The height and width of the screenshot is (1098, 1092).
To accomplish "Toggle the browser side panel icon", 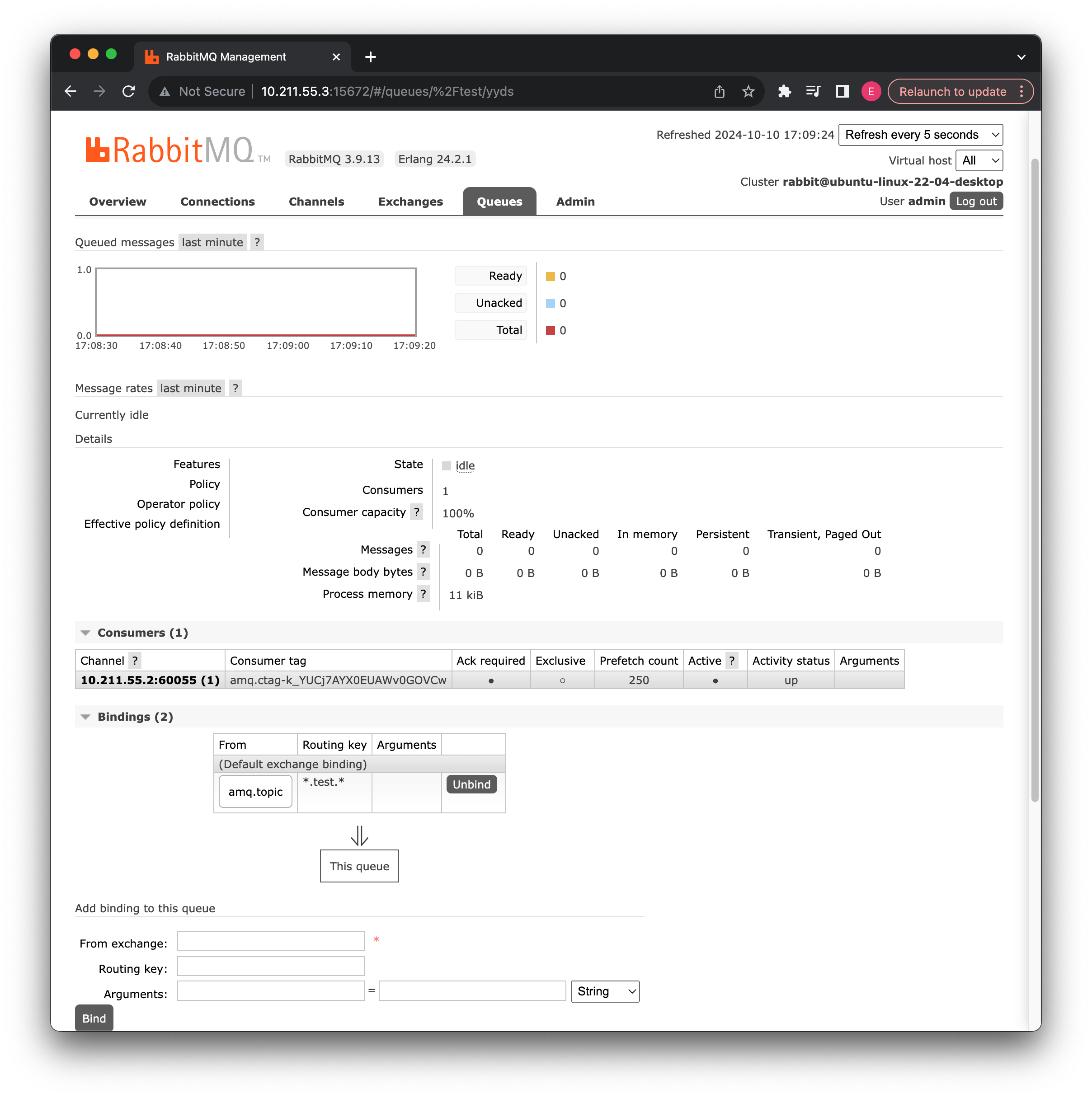I will tap(842, 91).
